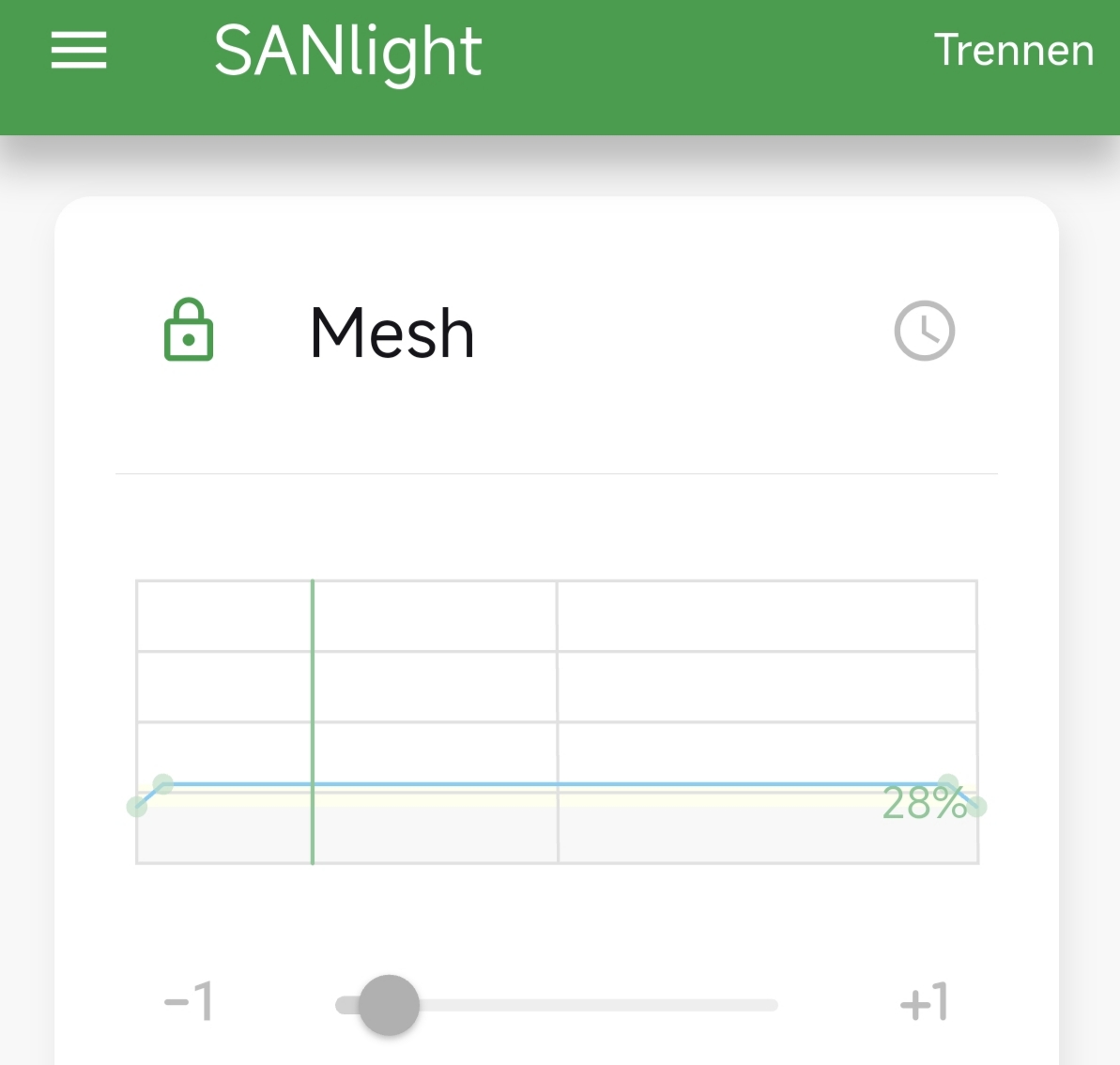Click the Mesh group title
This screenshot has height=1065, width=1120.
click(392, 333)
